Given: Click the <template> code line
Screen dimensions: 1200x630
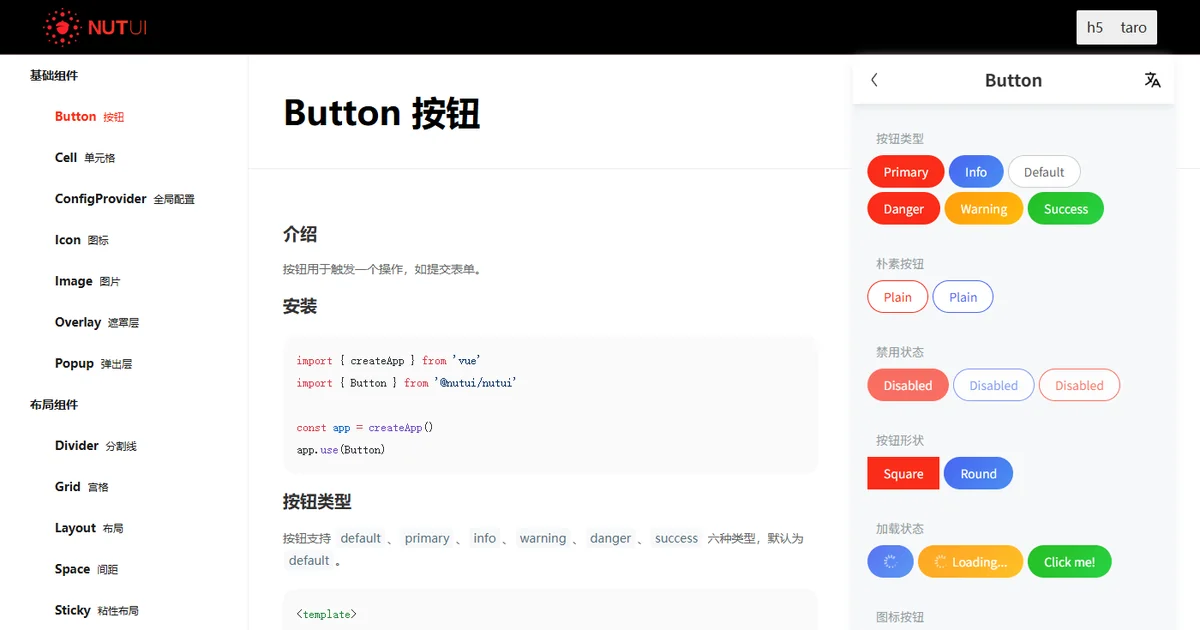Looking at the screenshot, I should click(326, 614).
